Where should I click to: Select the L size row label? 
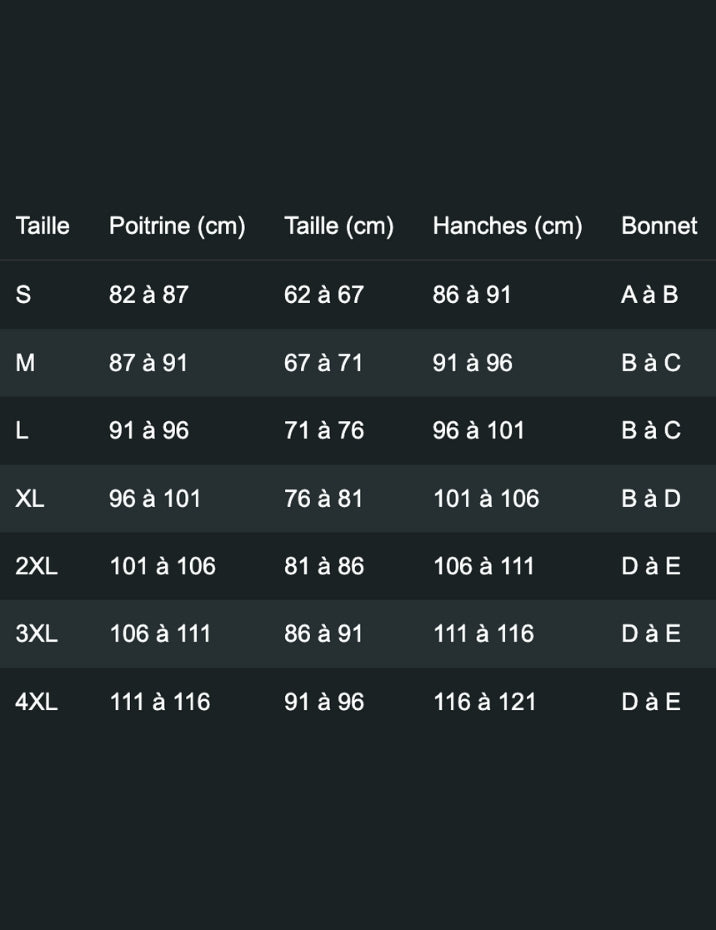pos(22,431)
